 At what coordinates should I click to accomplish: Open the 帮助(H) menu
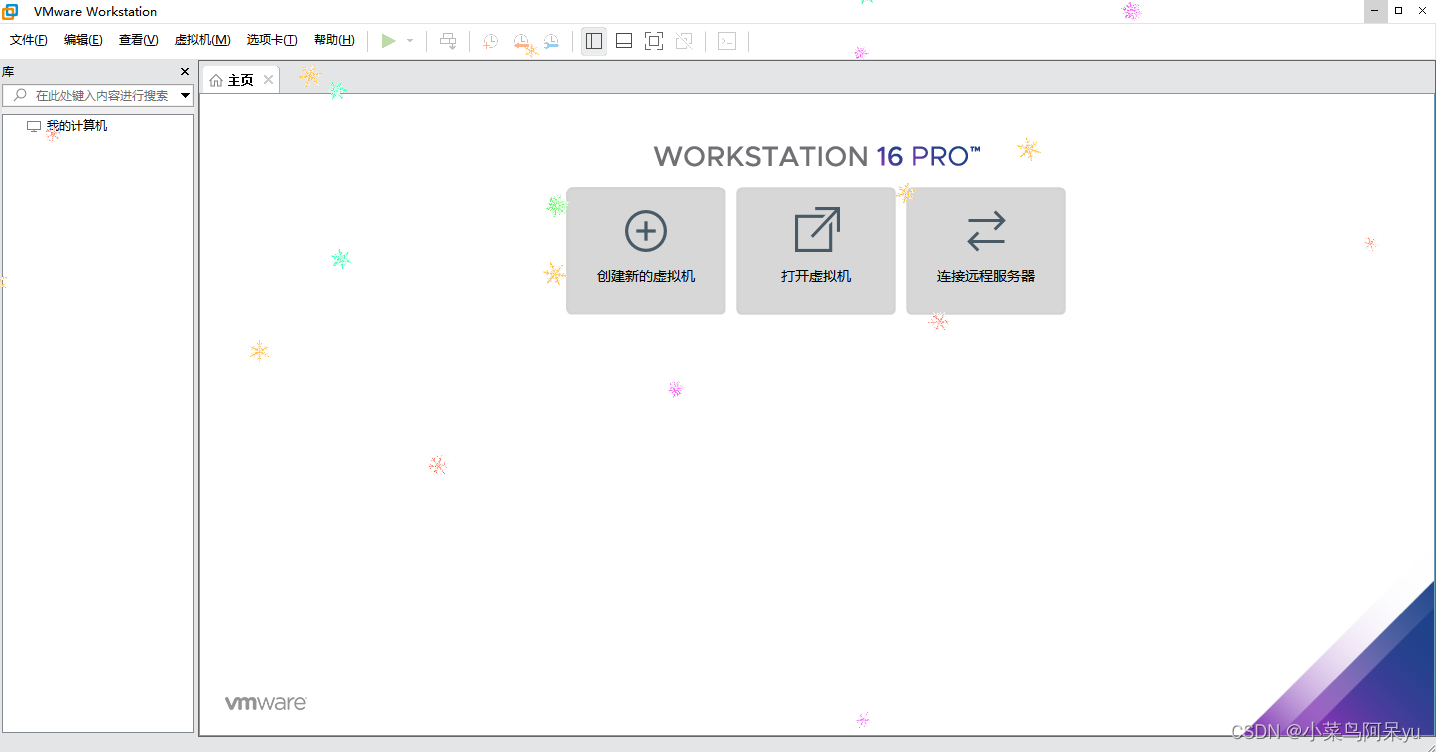tap(334, 40)
